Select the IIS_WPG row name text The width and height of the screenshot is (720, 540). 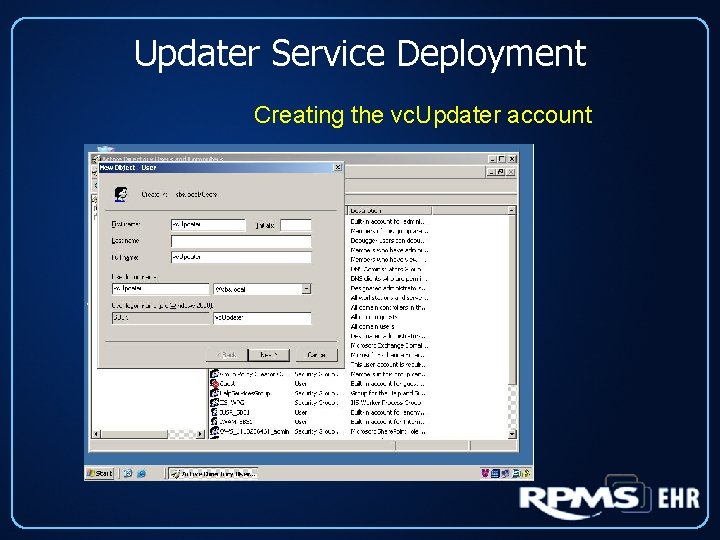232,402
